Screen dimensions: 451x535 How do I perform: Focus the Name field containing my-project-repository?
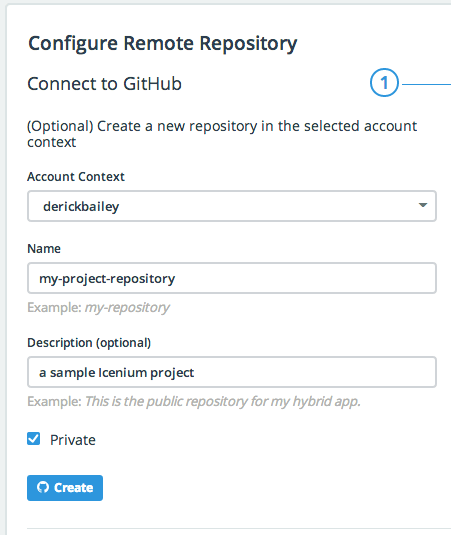pyautogui.click(x=232, y=278)
